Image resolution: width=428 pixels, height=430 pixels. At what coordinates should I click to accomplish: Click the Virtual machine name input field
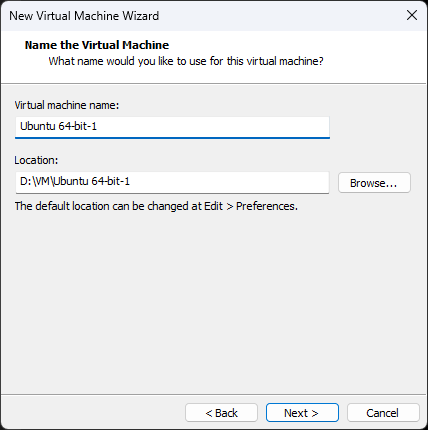(x=172, y=127)
